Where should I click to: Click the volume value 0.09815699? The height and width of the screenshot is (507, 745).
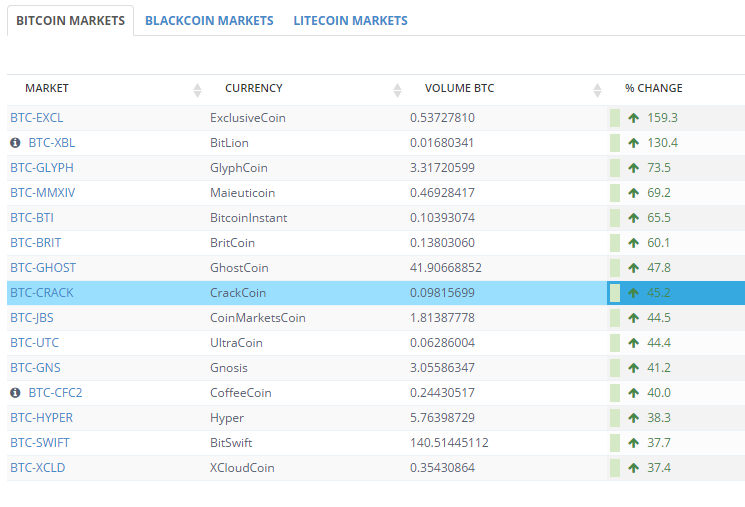(442, 293)
